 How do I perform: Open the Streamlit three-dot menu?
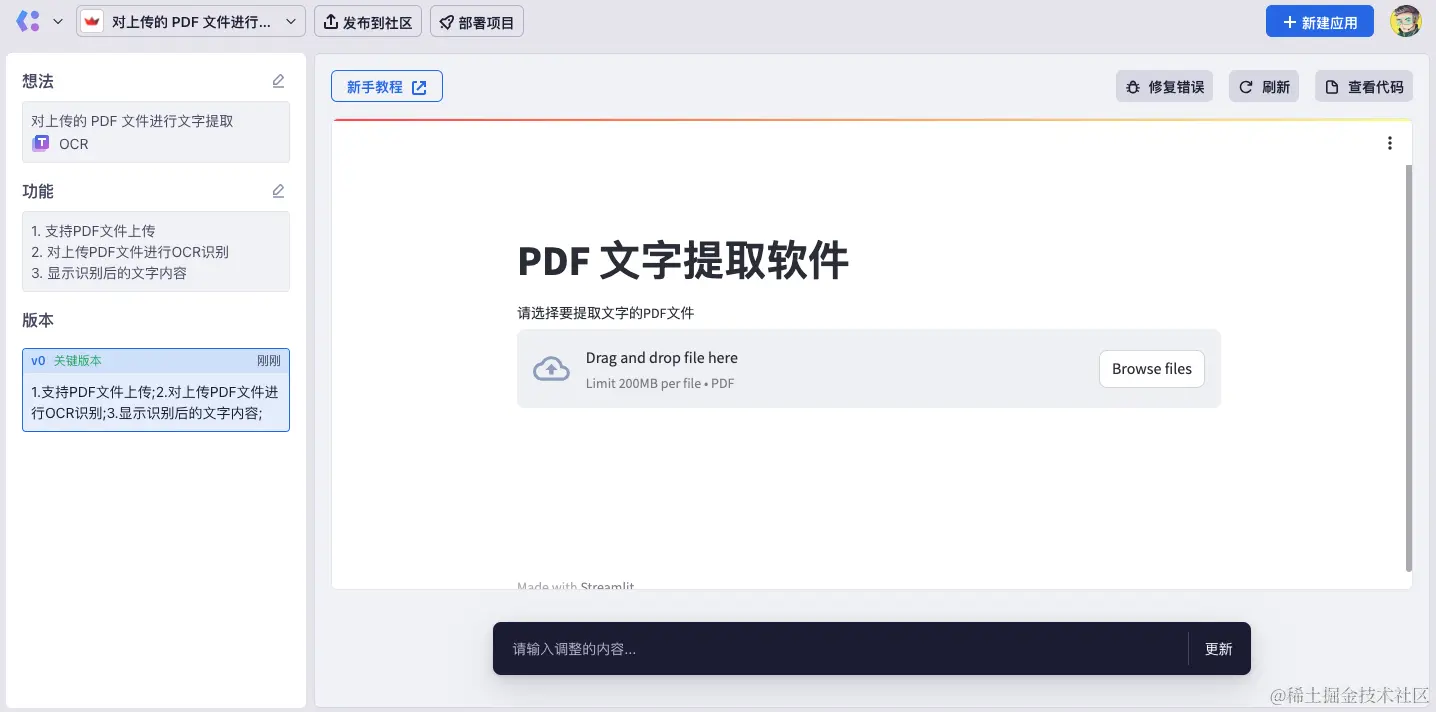pyautogui.click(x=1389, y=143)
